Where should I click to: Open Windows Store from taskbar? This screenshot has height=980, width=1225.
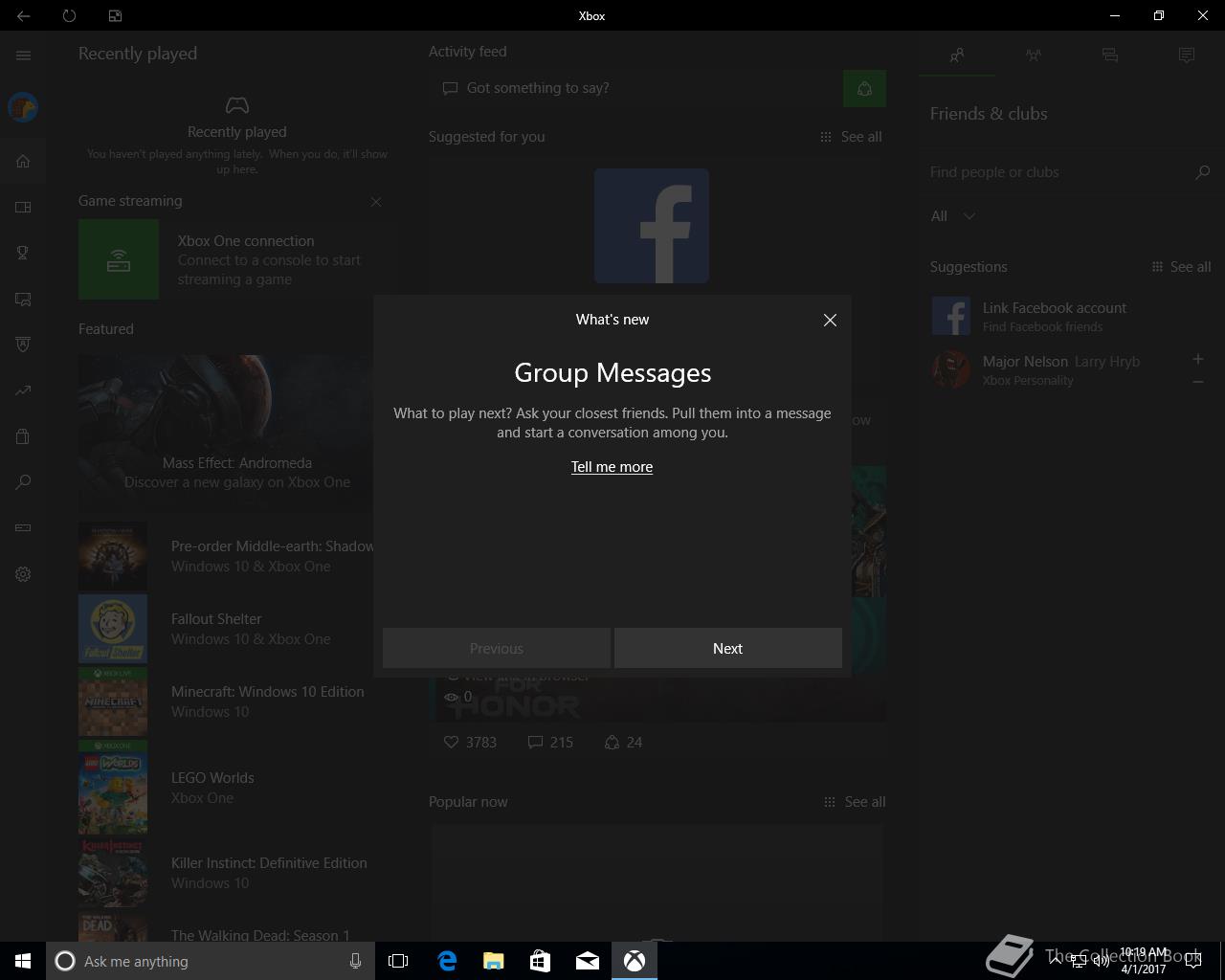click(x=541, y=961)
